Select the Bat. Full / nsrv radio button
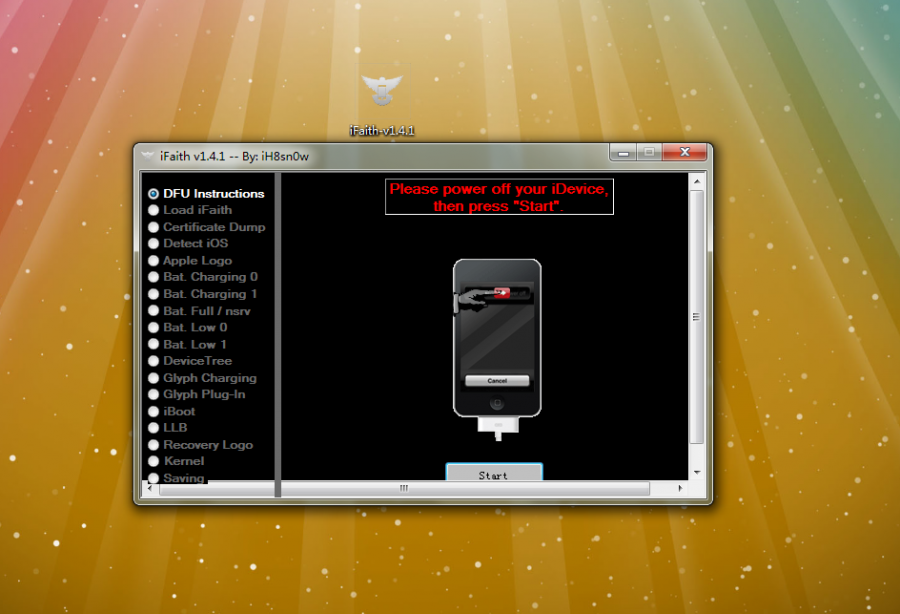Viewport: 900px width, 614px height. coord(153,310)
